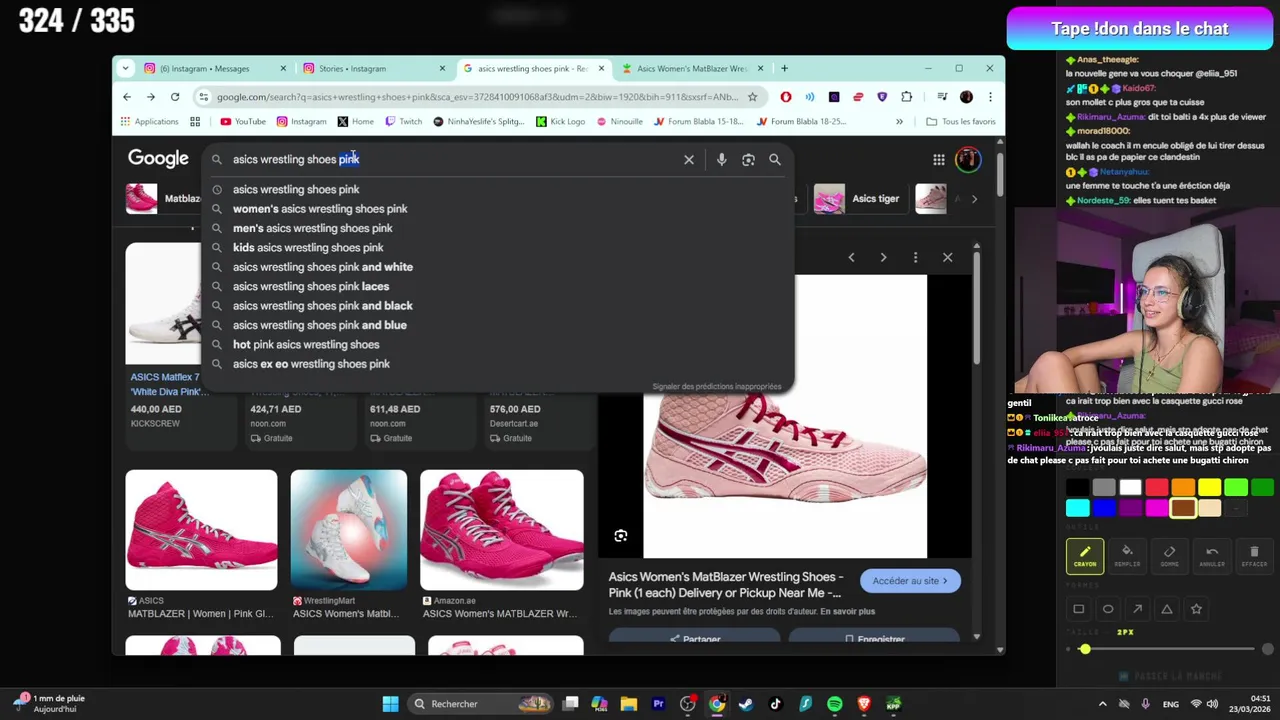Choose the arrow shape tool

[1137, 609]
